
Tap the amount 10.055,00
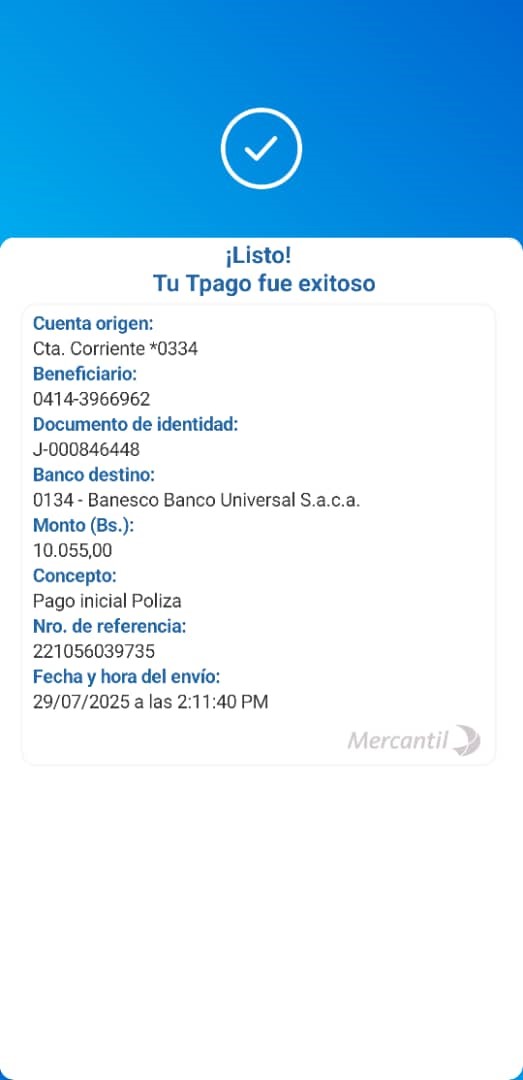[x=72, y=550]
